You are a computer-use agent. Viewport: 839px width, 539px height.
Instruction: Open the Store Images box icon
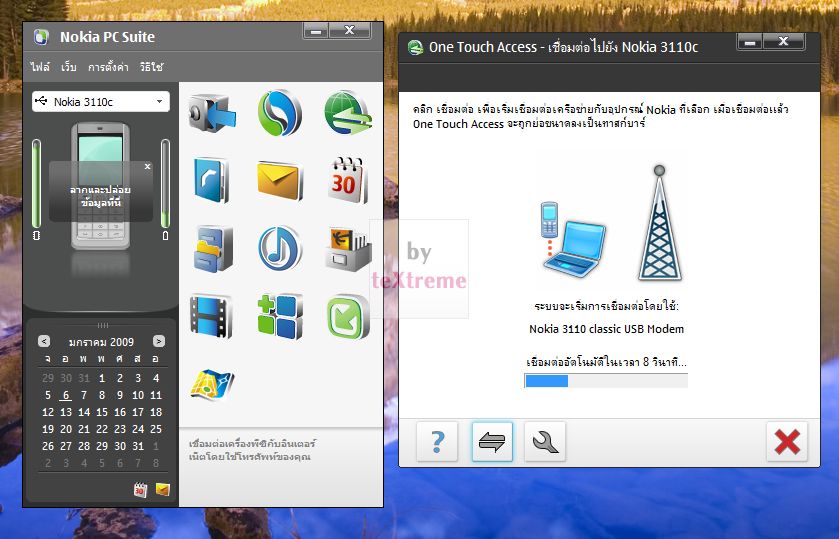pos(348,249)
